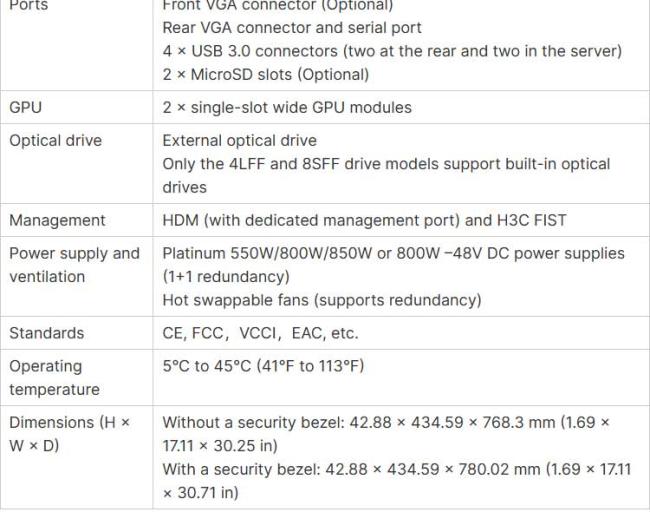Click the Platinum 550W/800W/850W power supplies line
650x512 pixels.
(x=393, y=265)
